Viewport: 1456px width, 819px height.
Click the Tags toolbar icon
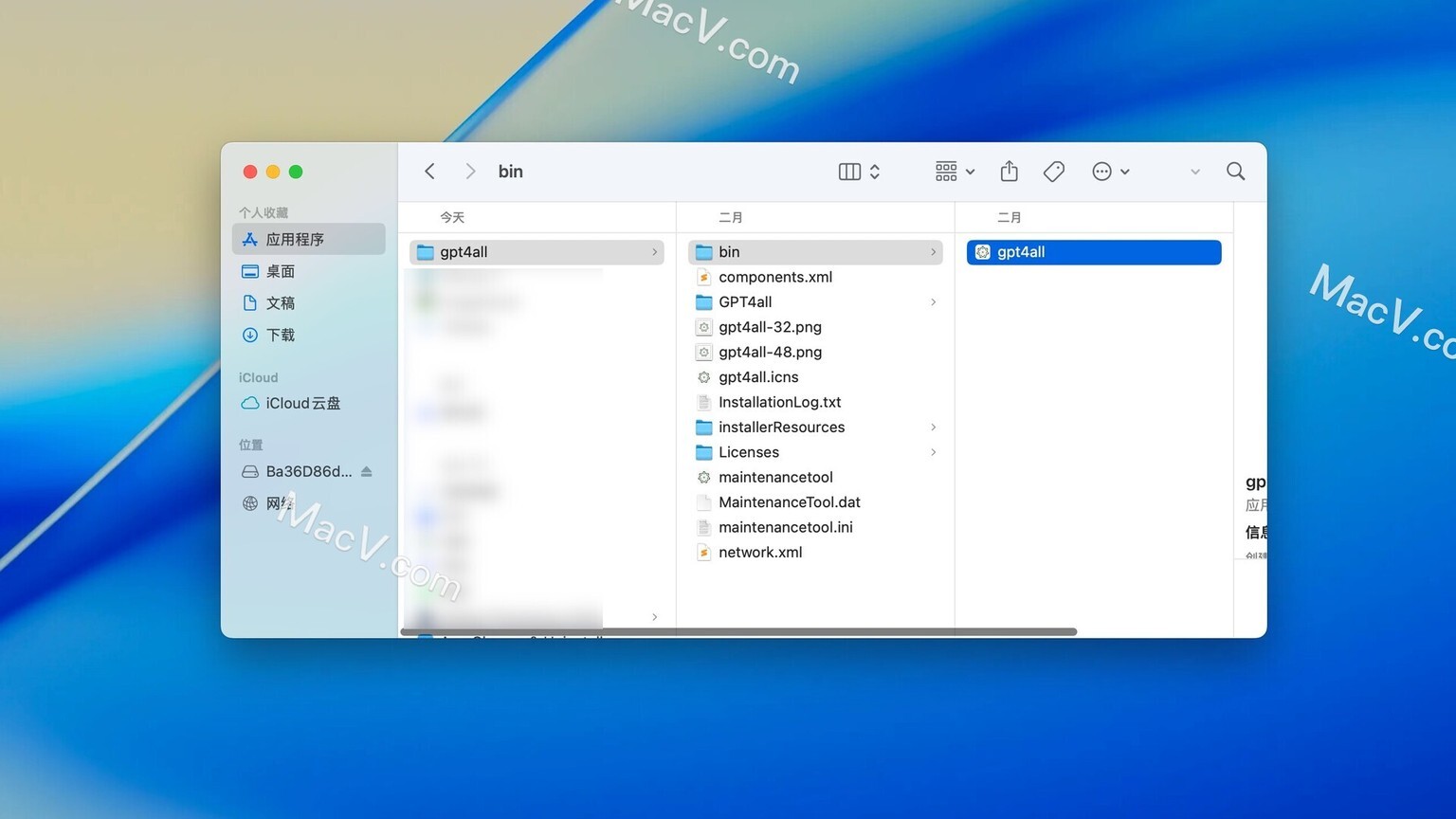1053,172
